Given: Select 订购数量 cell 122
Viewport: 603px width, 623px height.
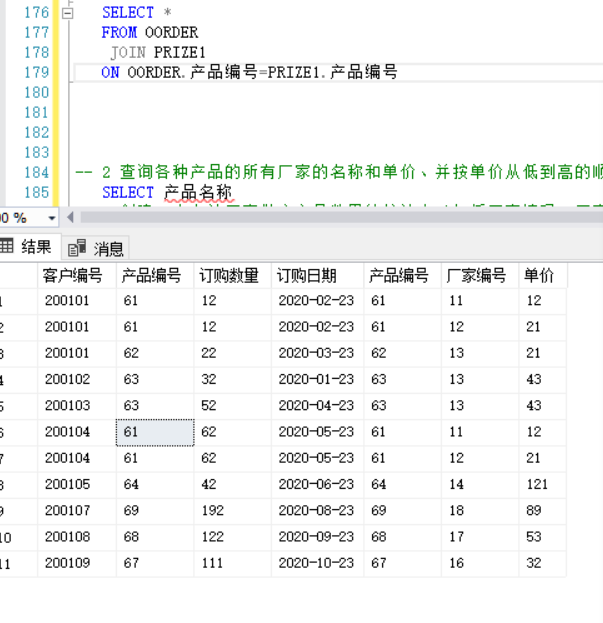Looking at the screenshot, I should 233,537.
